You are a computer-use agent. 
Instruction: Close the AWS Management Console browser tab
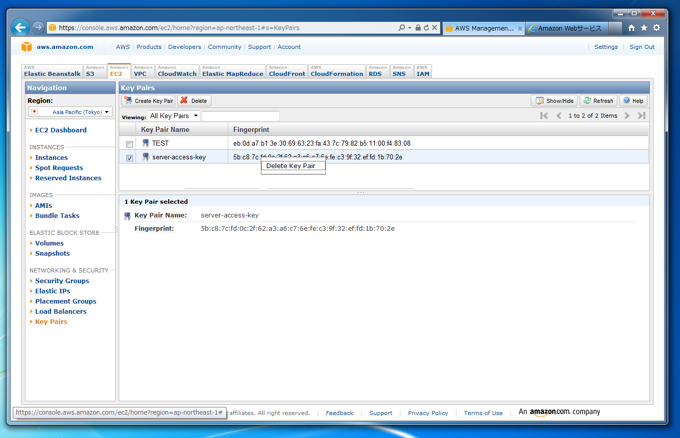click(x=520, y=29)
